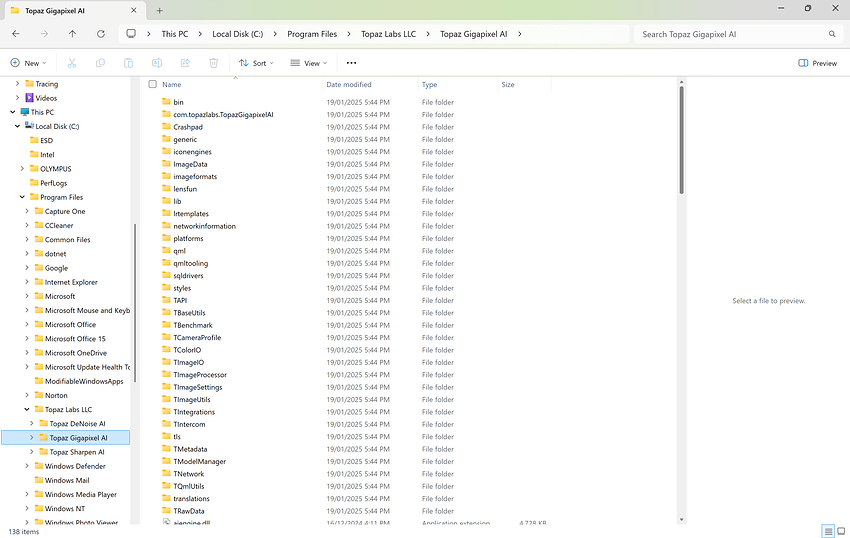Select the sqldrivers folder name
This screenshot has width=850, height=538.
point(188,276)
